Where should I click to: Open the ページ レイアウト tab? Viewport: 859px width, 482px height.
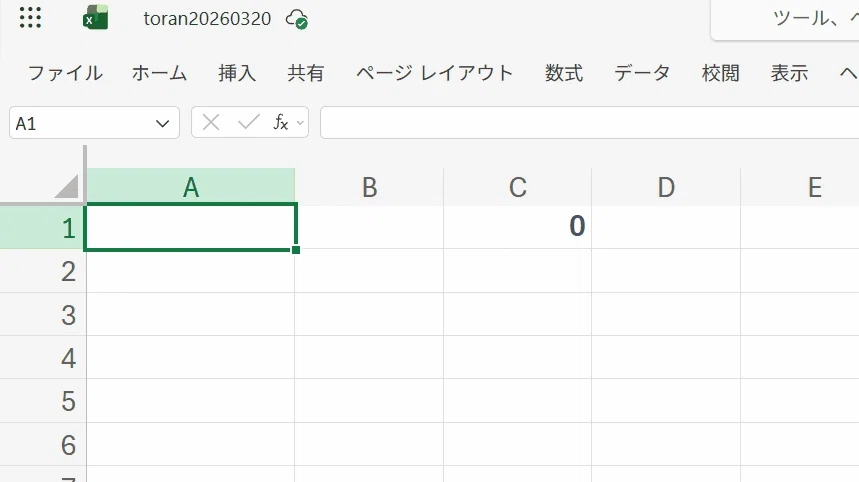[434, 73]
